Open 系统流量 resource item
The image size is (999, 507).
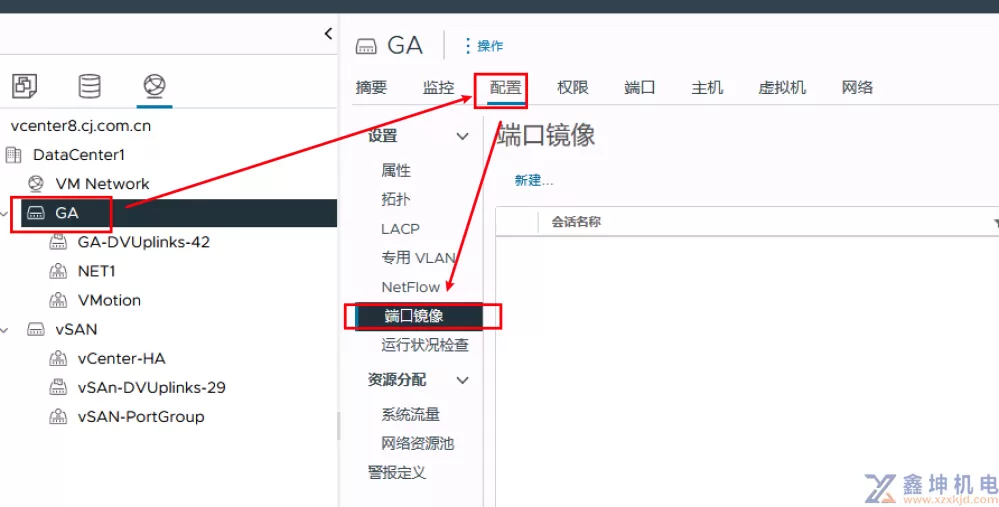click(x=411, y=415)
